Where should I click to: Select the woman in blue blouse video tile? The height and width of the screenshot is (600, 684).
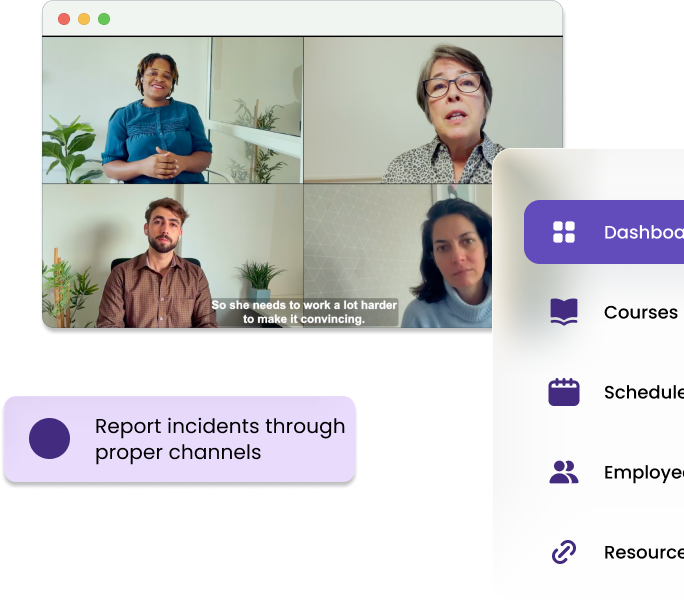click(x=172, y=110)
